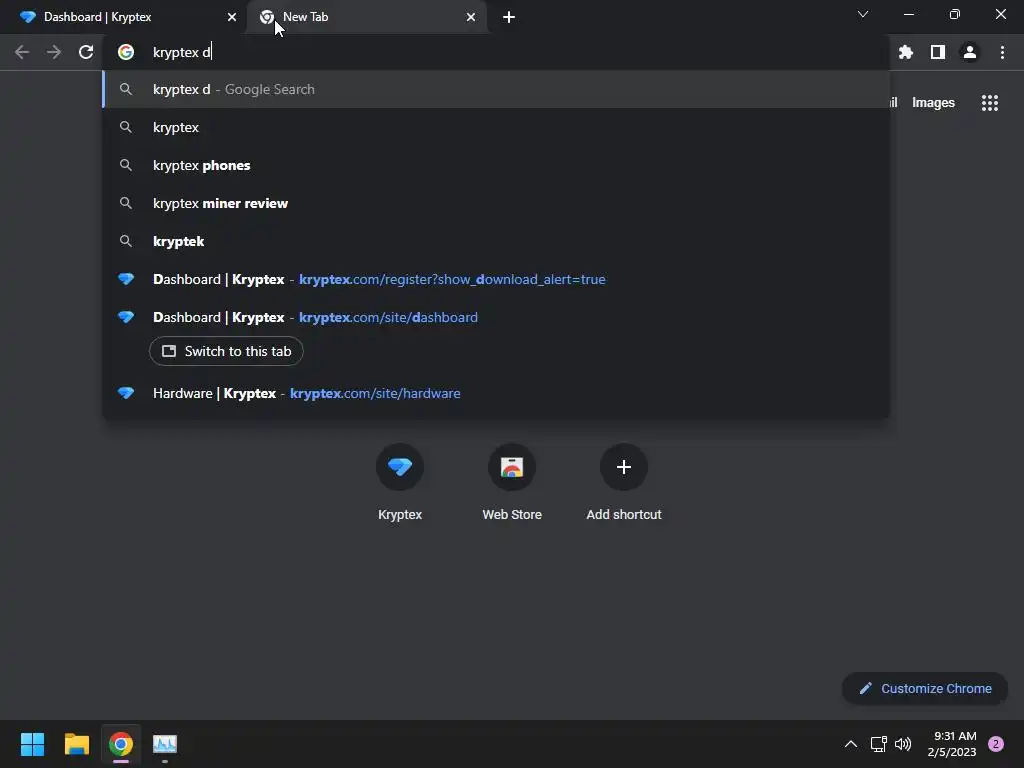Click 'Switch to this tab' button

(226, 351)
